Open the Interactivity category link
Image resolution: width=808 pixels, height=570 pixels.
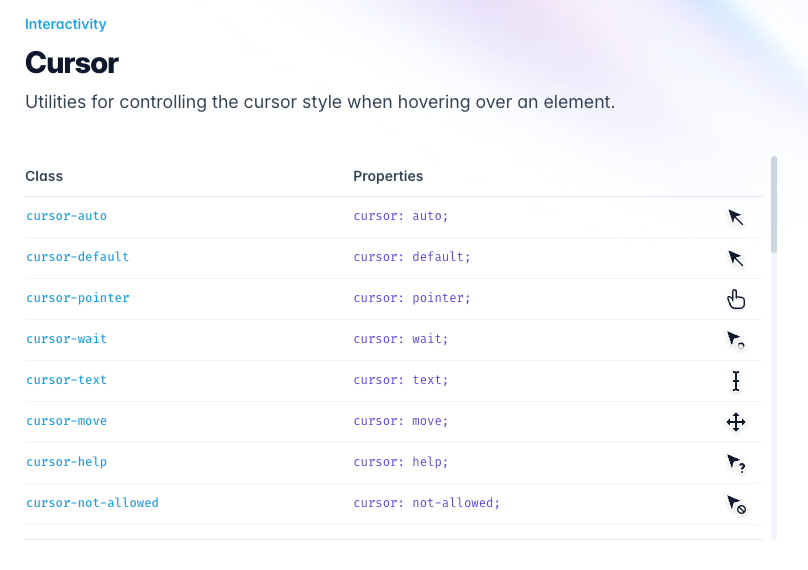point(65,24)
